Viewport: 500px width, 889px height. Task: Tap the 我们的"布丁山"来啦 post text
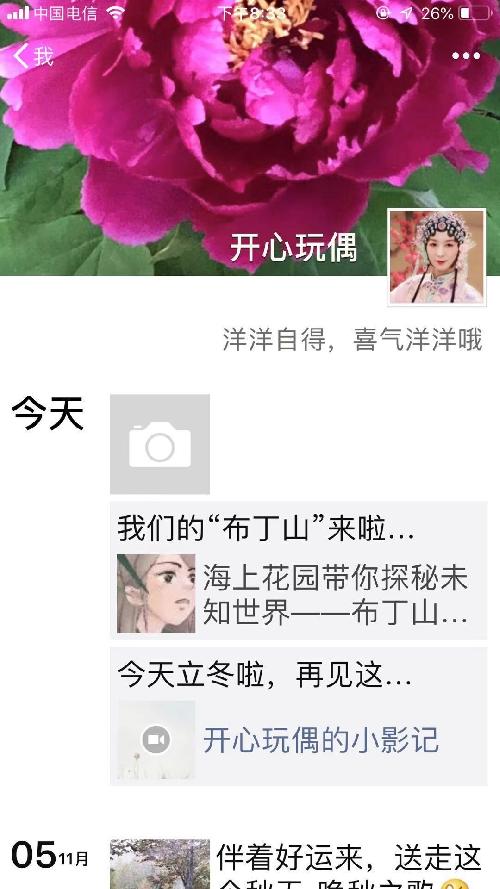click(266, 529)
